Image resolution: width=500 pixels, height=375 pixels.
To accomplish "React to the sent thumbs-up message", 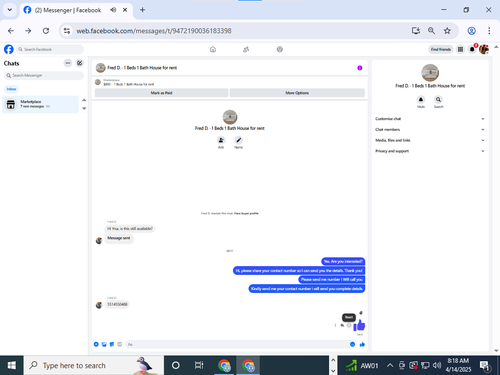I will [349, 325].
